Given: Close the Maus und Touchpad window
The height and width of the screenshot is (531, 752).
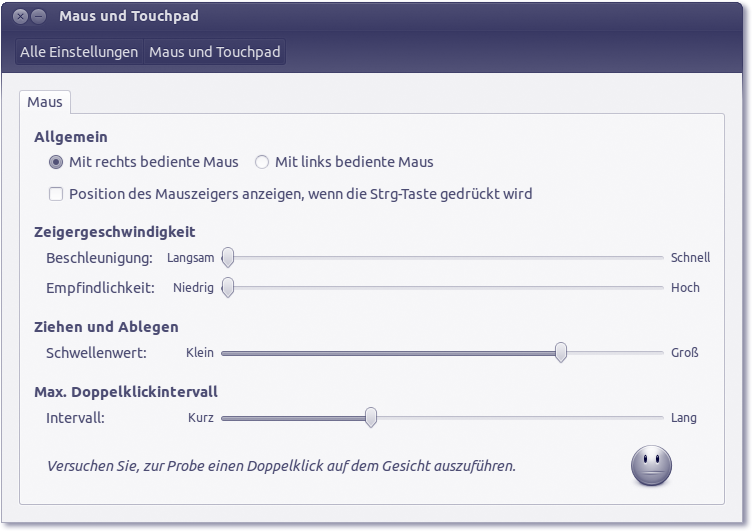Looking at the screenshot, I should pyautogui.click(x=20, y=17).
